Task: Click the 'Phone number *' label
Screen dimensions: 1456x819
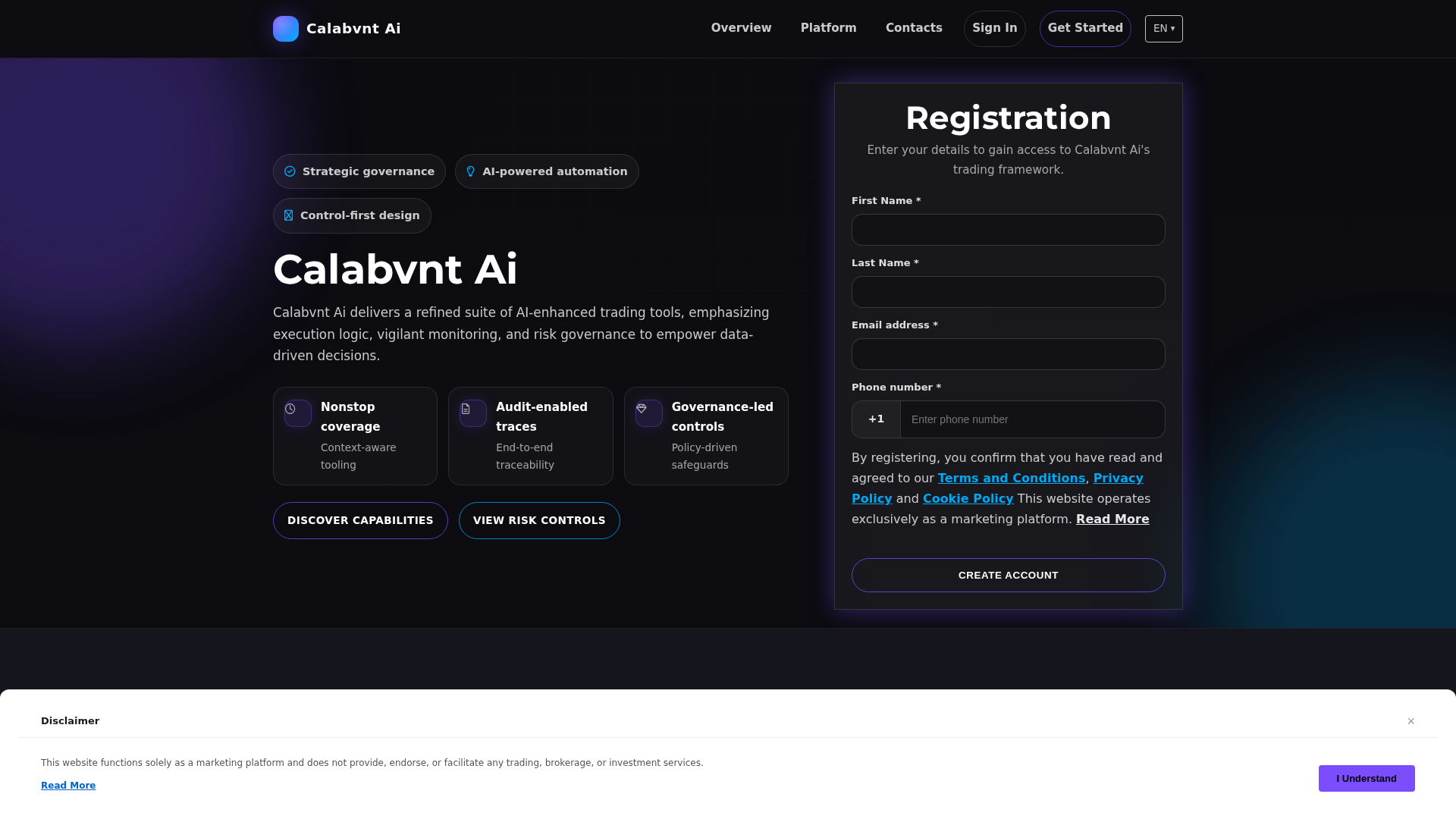Action: point(896,388)
